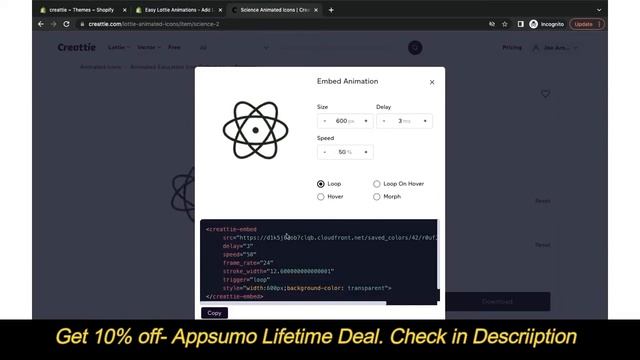Increase the Speed value with plus
The width and height of the screenshot is (640, 360).
click(366, 152)
